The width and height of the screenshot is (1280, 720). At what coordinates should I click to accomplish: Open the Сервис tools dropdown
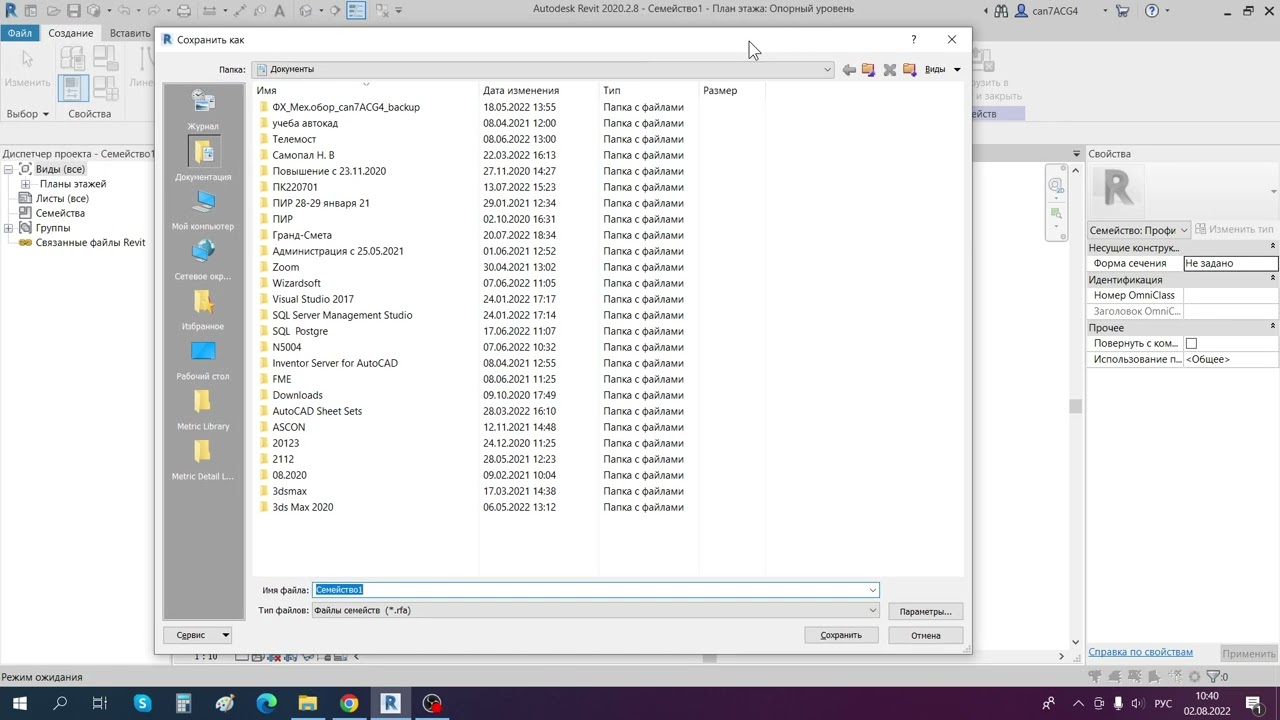pos(197,635)
